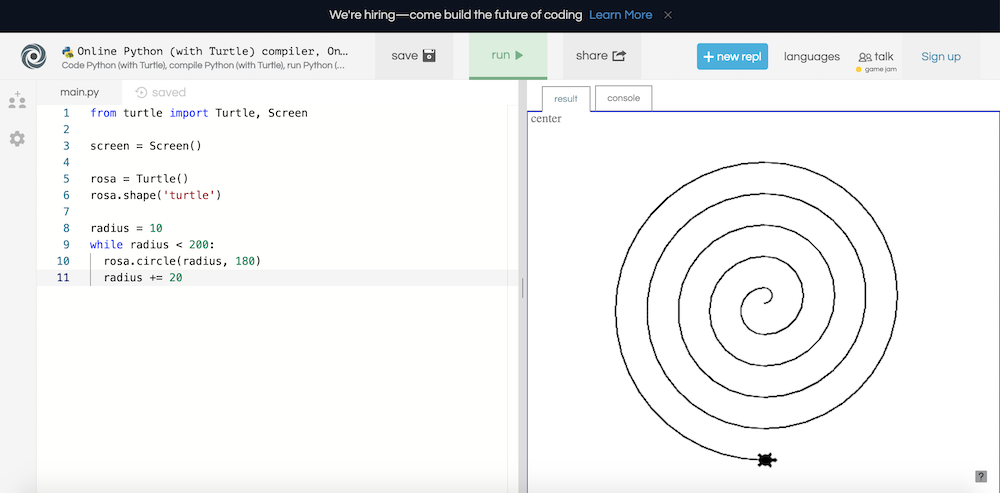The image size is (1000, 493).
Task: Click the help question mark icon
Action: (981, 476)
